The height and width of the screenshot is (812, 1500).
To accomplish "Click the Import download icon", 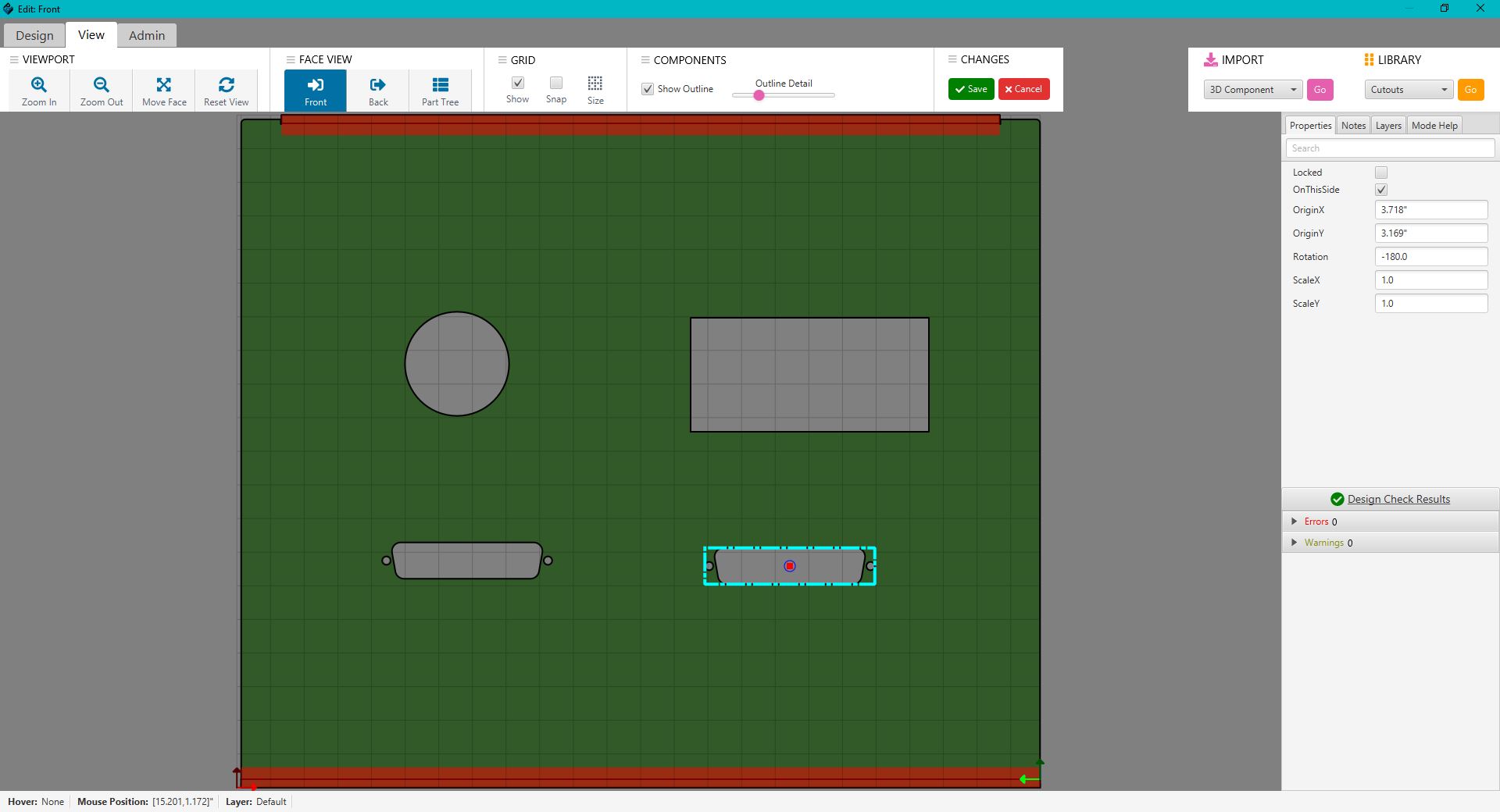I will pos(1211,59).
